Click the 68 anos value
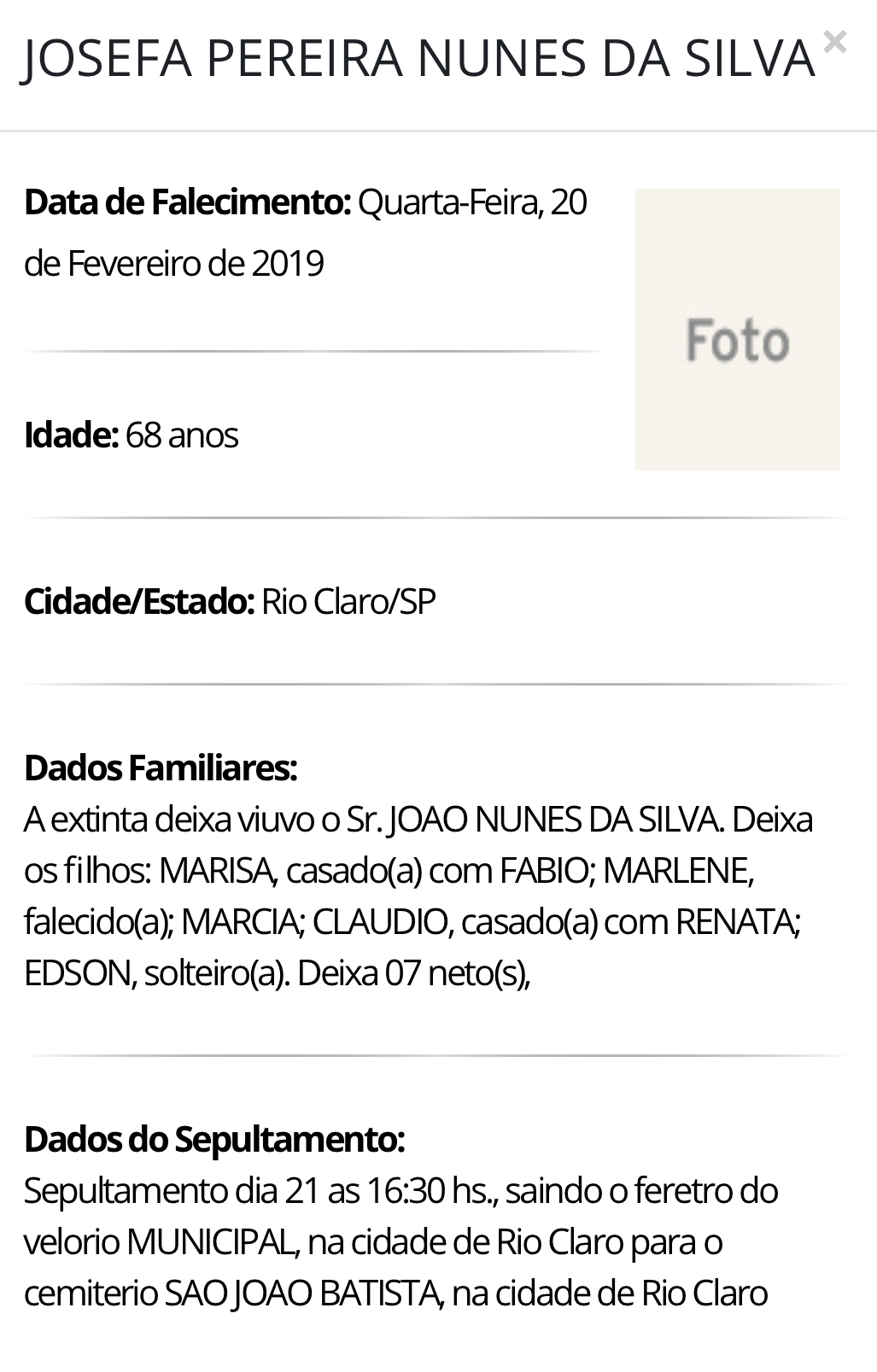Image resolution: width=877 pixels, height=1372 pixels. 182,435
